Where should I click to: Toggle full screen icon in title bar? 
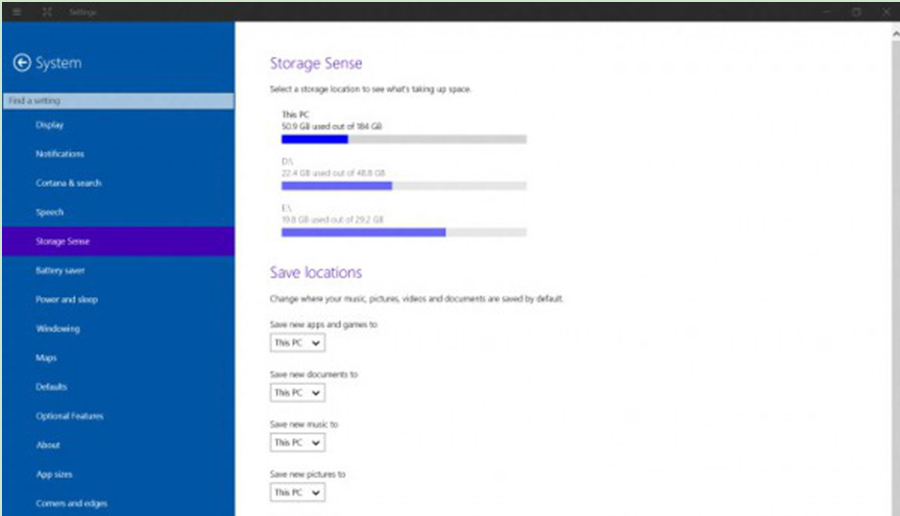[x=47, y=11]
